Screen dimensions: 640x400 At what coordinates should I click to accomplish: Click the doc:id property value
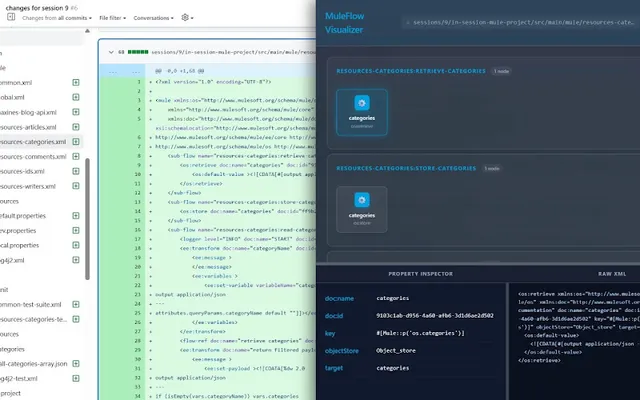tap(435, 316)
